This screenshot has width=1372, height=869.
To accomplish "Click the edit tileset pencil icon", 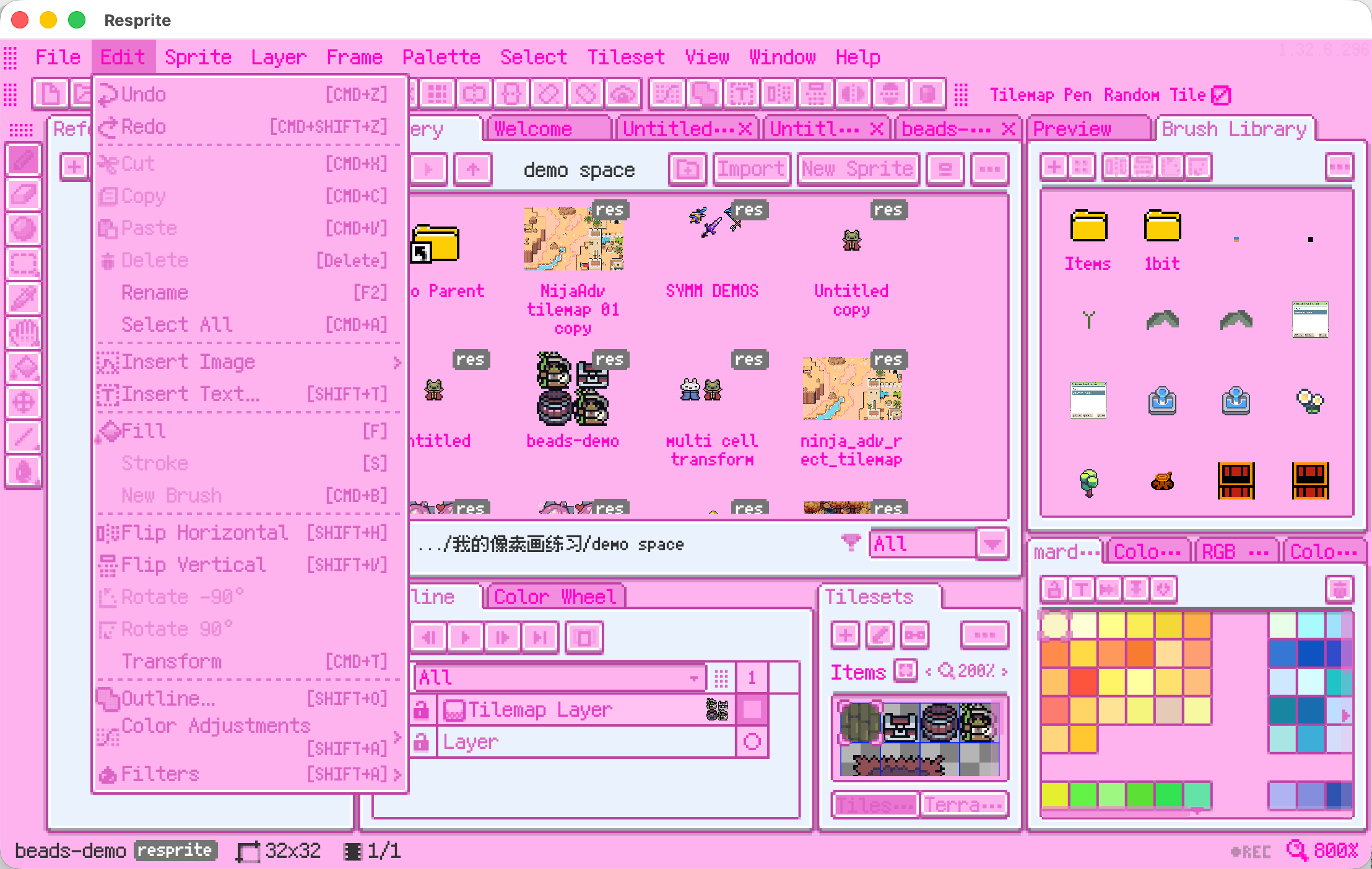I will tap(880, 635).
